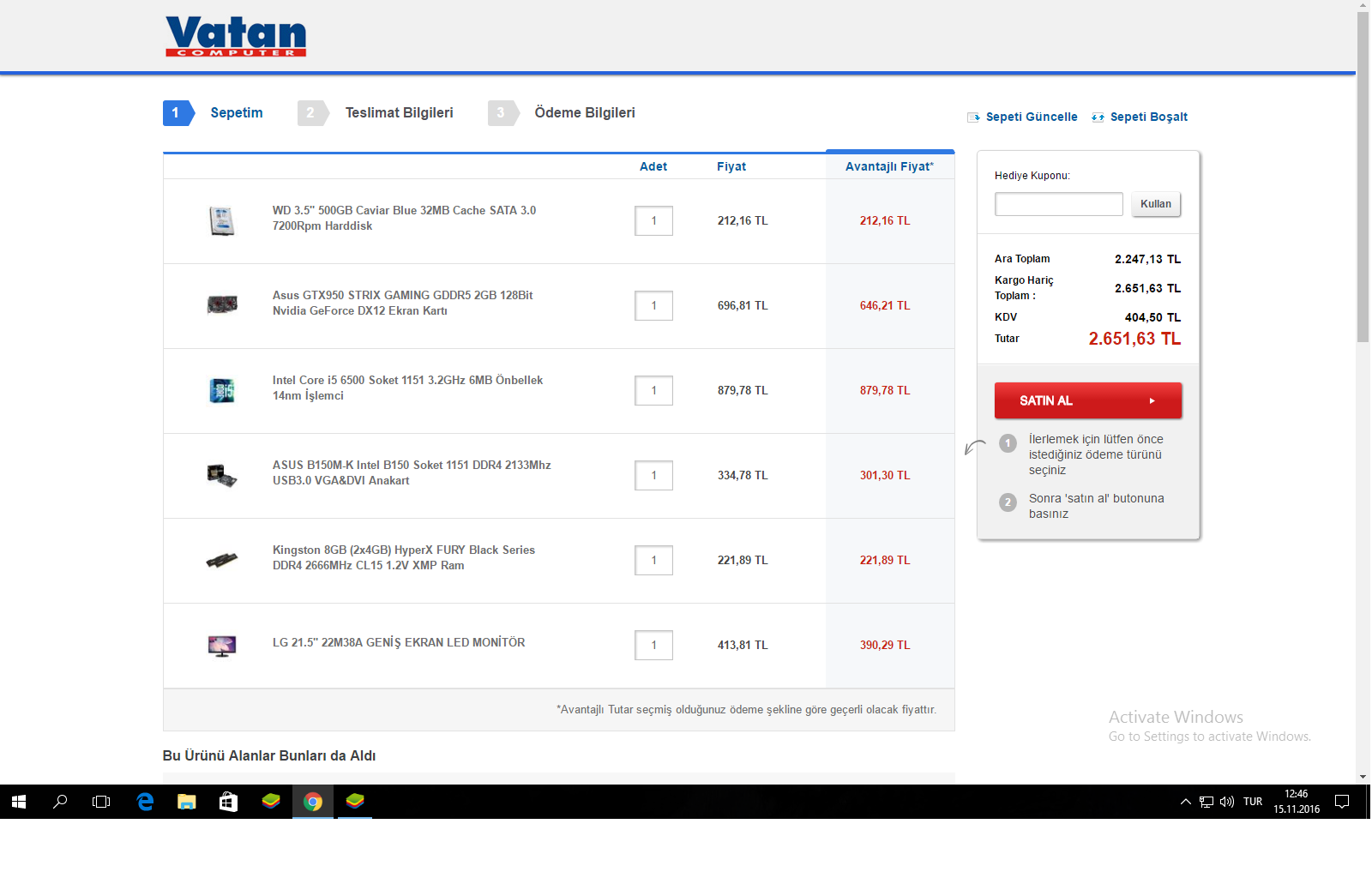The width and height of the screenshot is (1372, 878).
Task: Open the network tray icon
Action: click(x=1207, y=802)
